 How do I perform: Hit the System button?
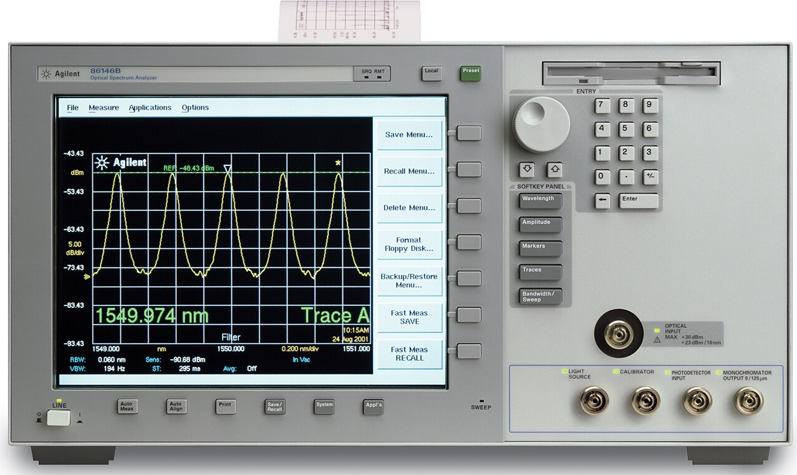point(324,406)
